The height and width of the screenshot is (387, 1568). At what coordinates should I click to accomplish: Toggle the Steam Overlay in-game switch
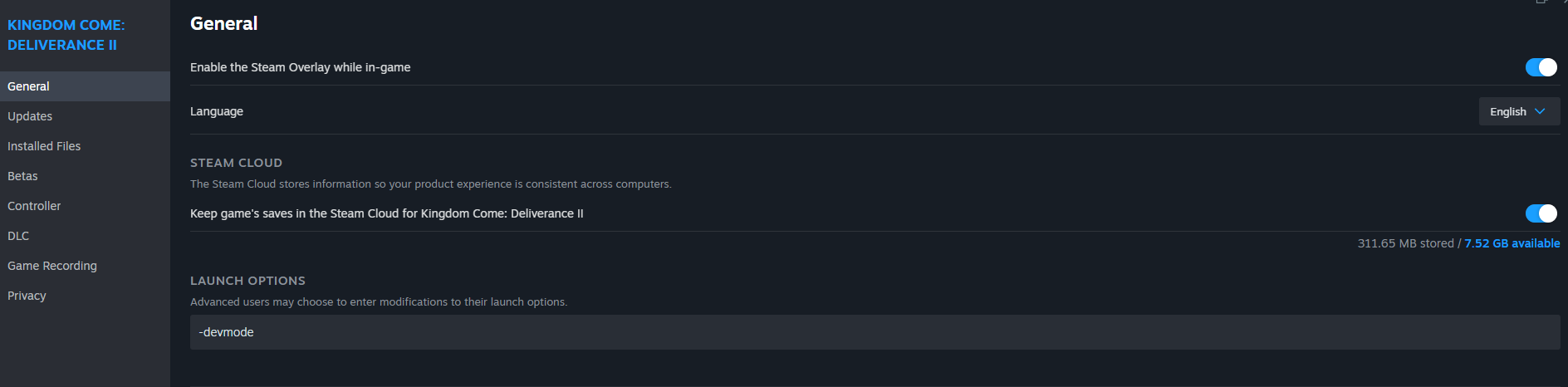pos(1541,67)
